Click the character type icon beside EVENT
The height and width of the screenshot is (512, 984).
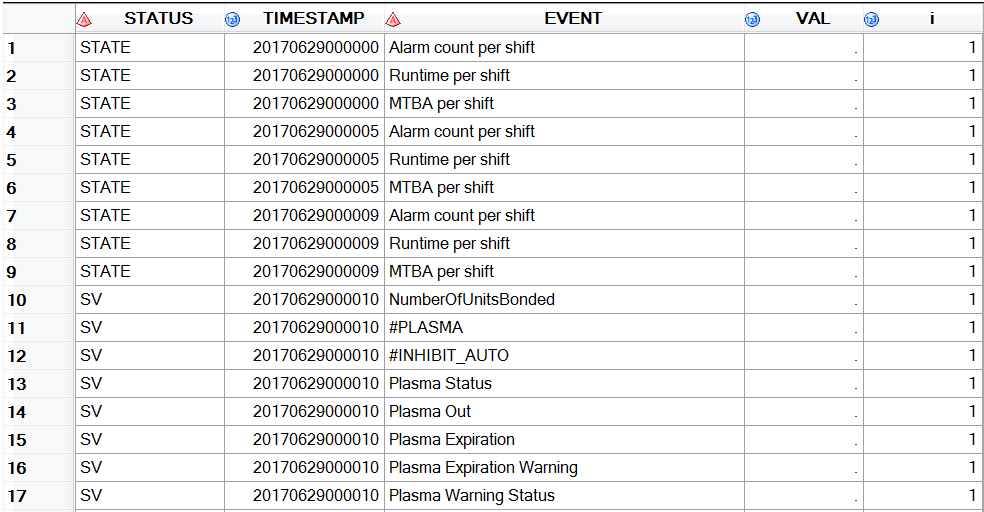[x=393, y=19]
